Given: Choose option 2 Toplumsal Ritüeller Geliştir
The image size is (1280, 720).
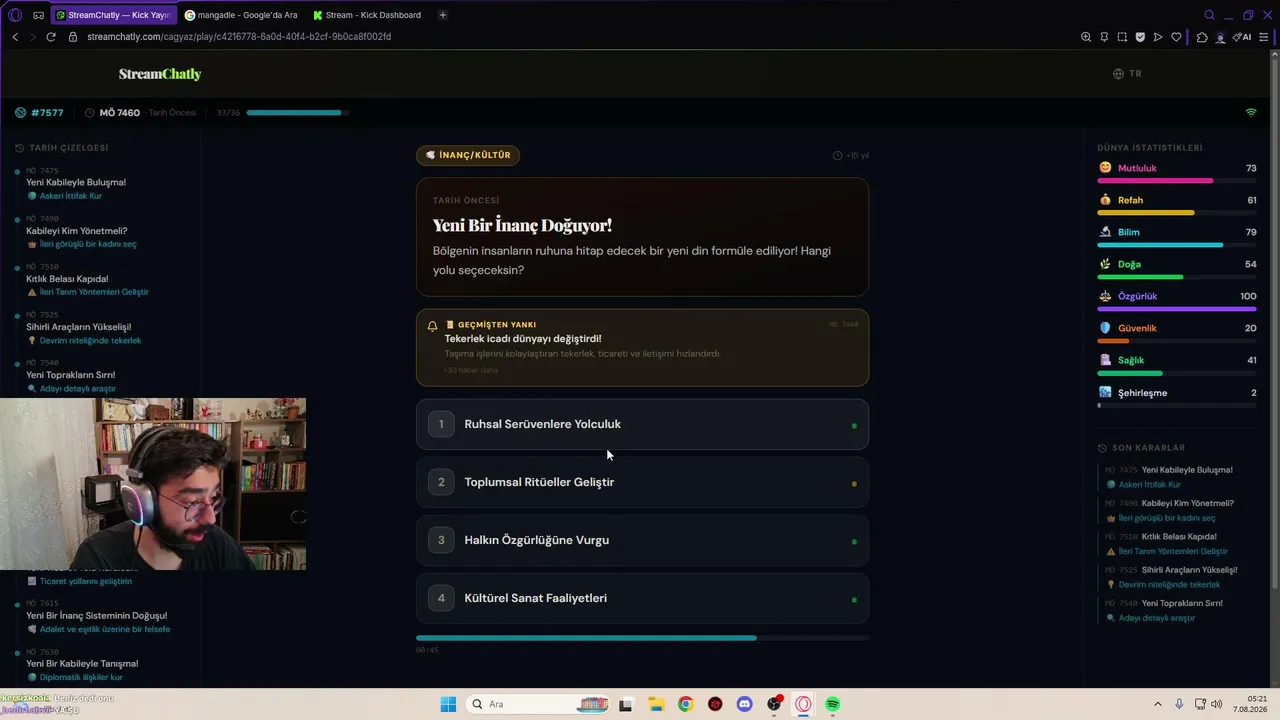Looking at the screenshot, I should click(x=642, y=482).
